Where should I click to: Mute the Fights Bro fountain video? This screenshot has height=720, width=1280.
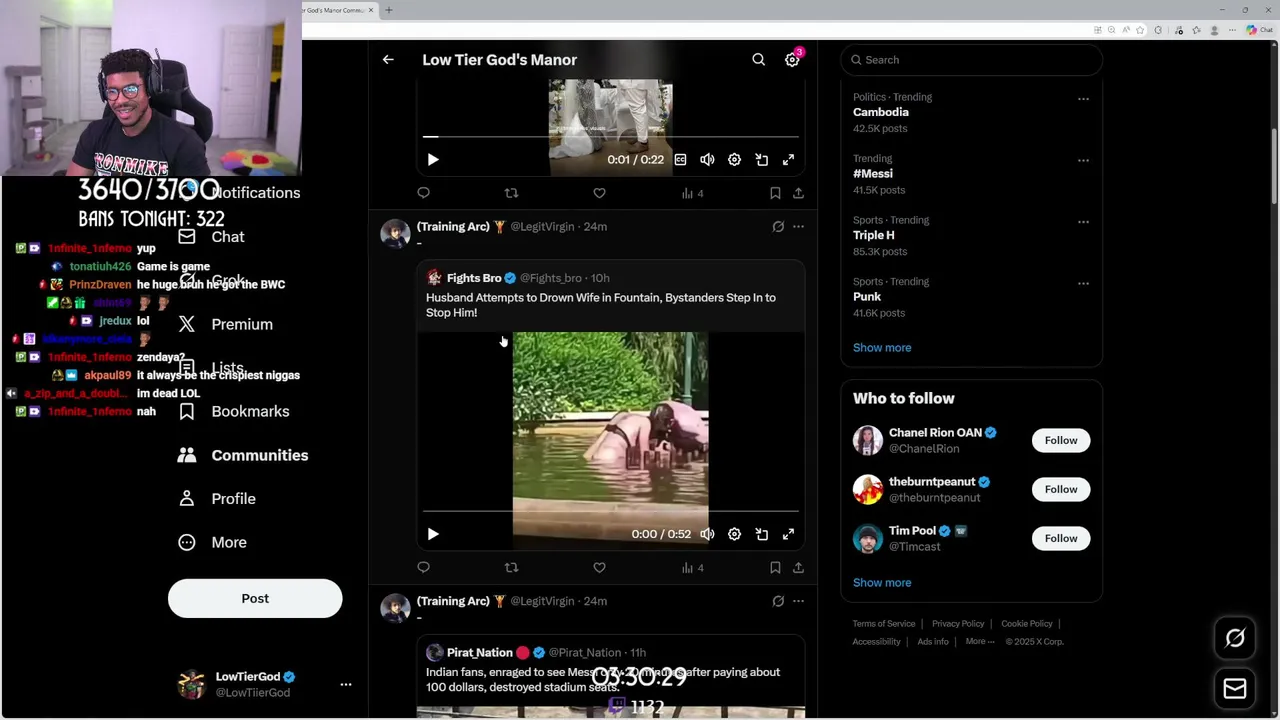click(x=707, y=534)
